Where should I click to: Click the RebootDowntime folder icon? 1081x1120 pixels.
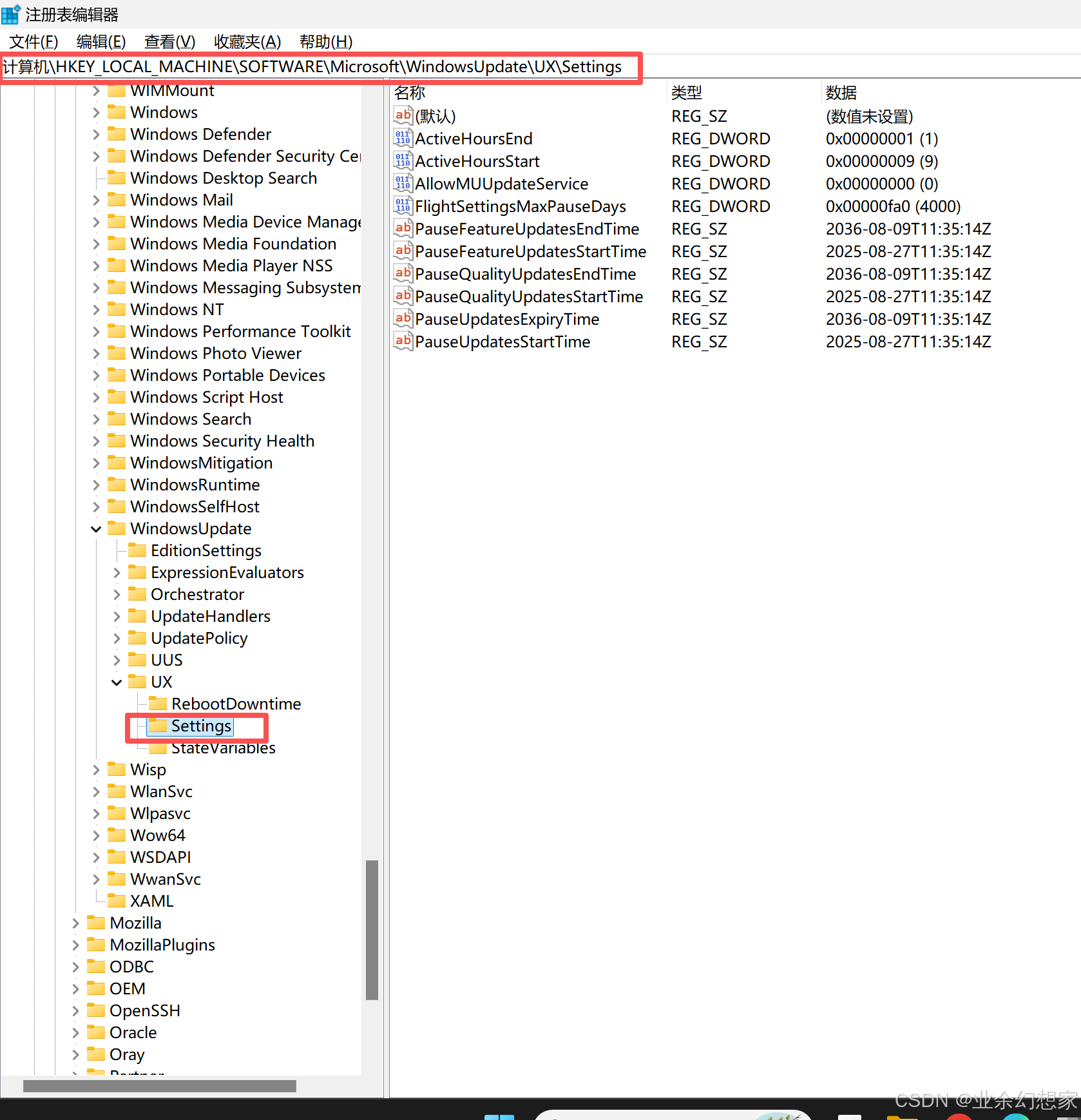tap(158, 704)
